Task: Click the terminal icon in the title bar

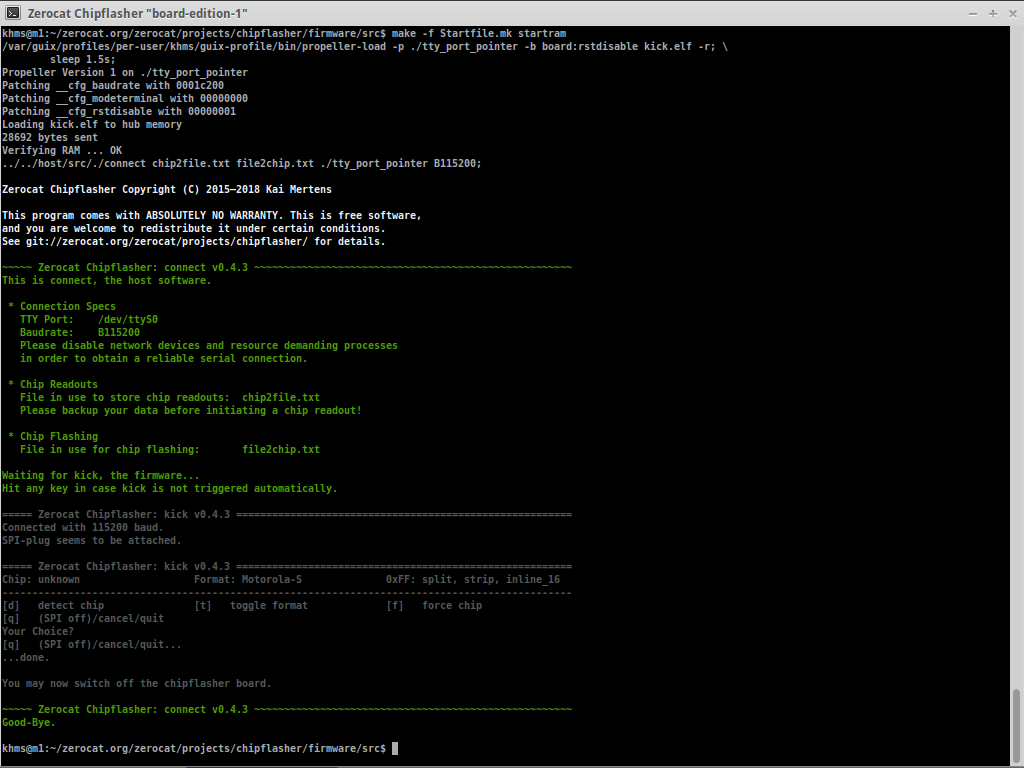Action: coord(12,13)
